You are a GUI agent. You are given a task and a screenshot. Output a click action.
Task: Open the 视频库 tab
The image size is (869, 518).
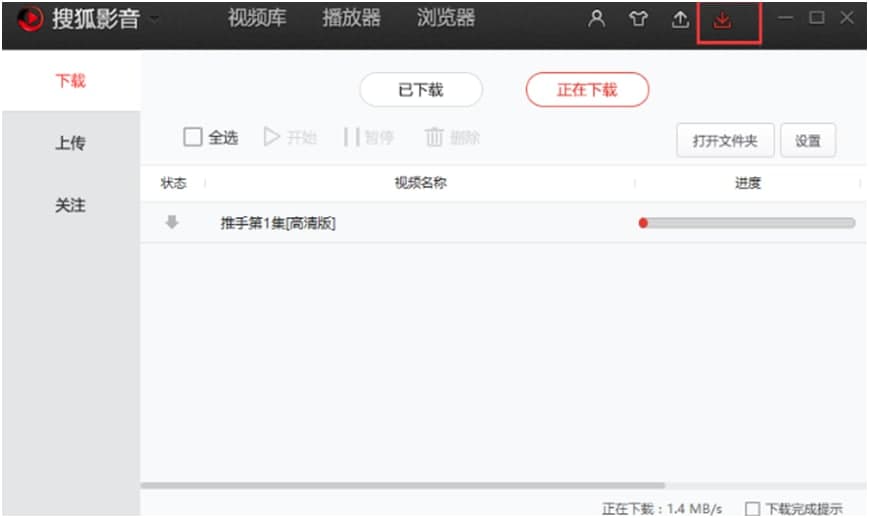tap(257, 18)
